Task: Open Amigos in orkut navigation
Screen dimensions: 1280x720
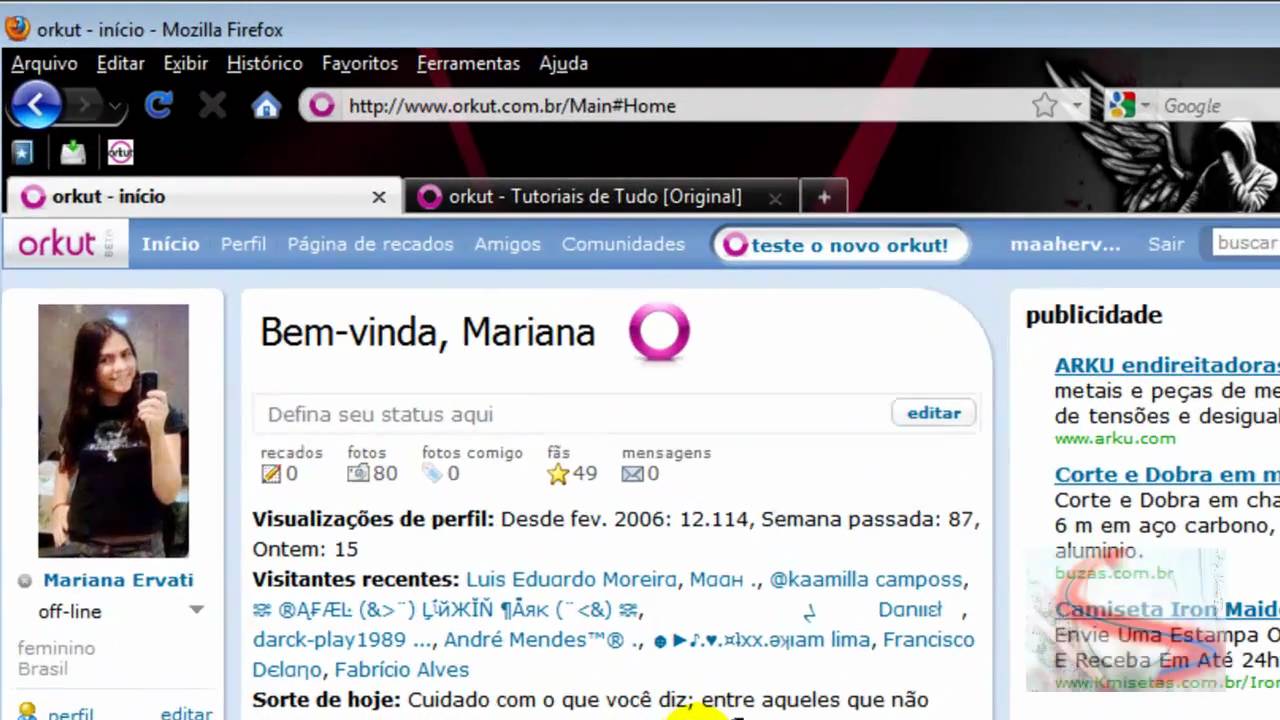Action: coord(507,244)
